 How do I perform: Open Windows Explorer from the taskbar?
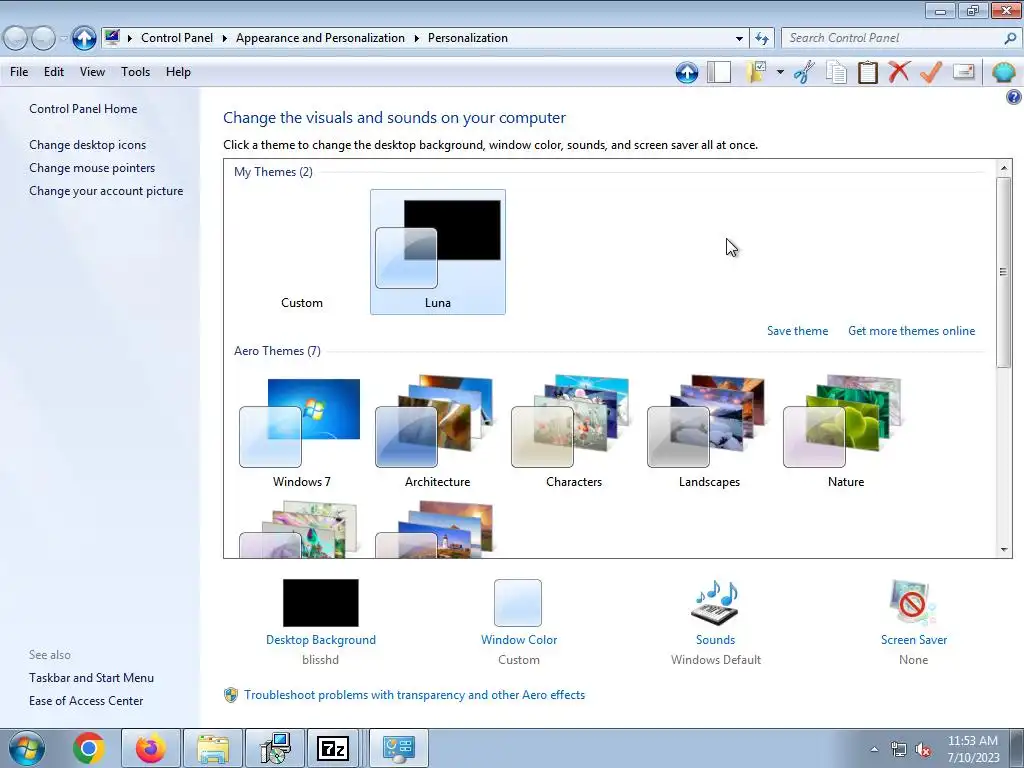coord(213,748)
